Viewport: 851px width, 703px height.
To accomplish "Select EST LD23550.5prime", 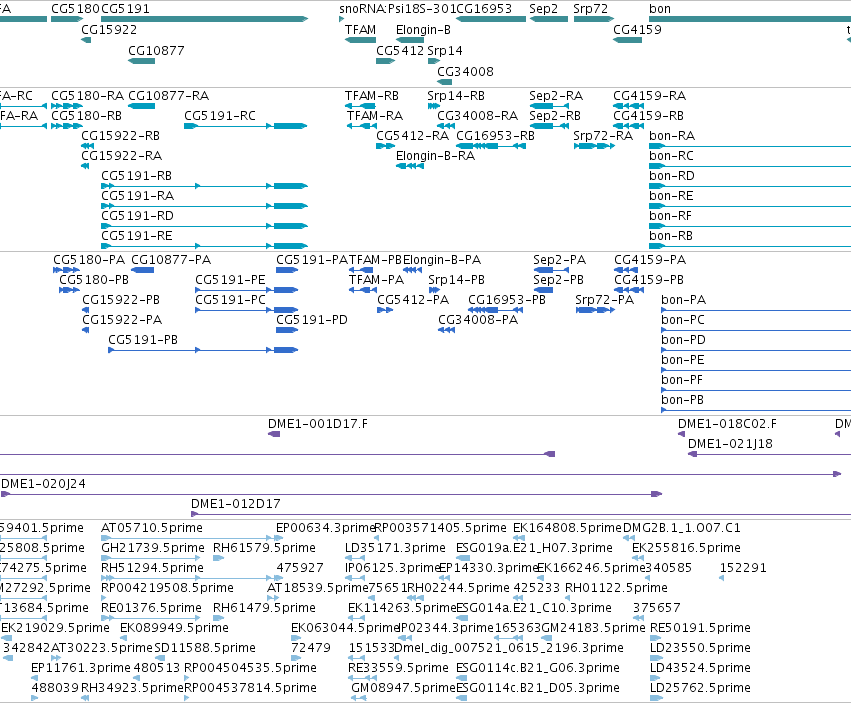I will pos(656,658).
